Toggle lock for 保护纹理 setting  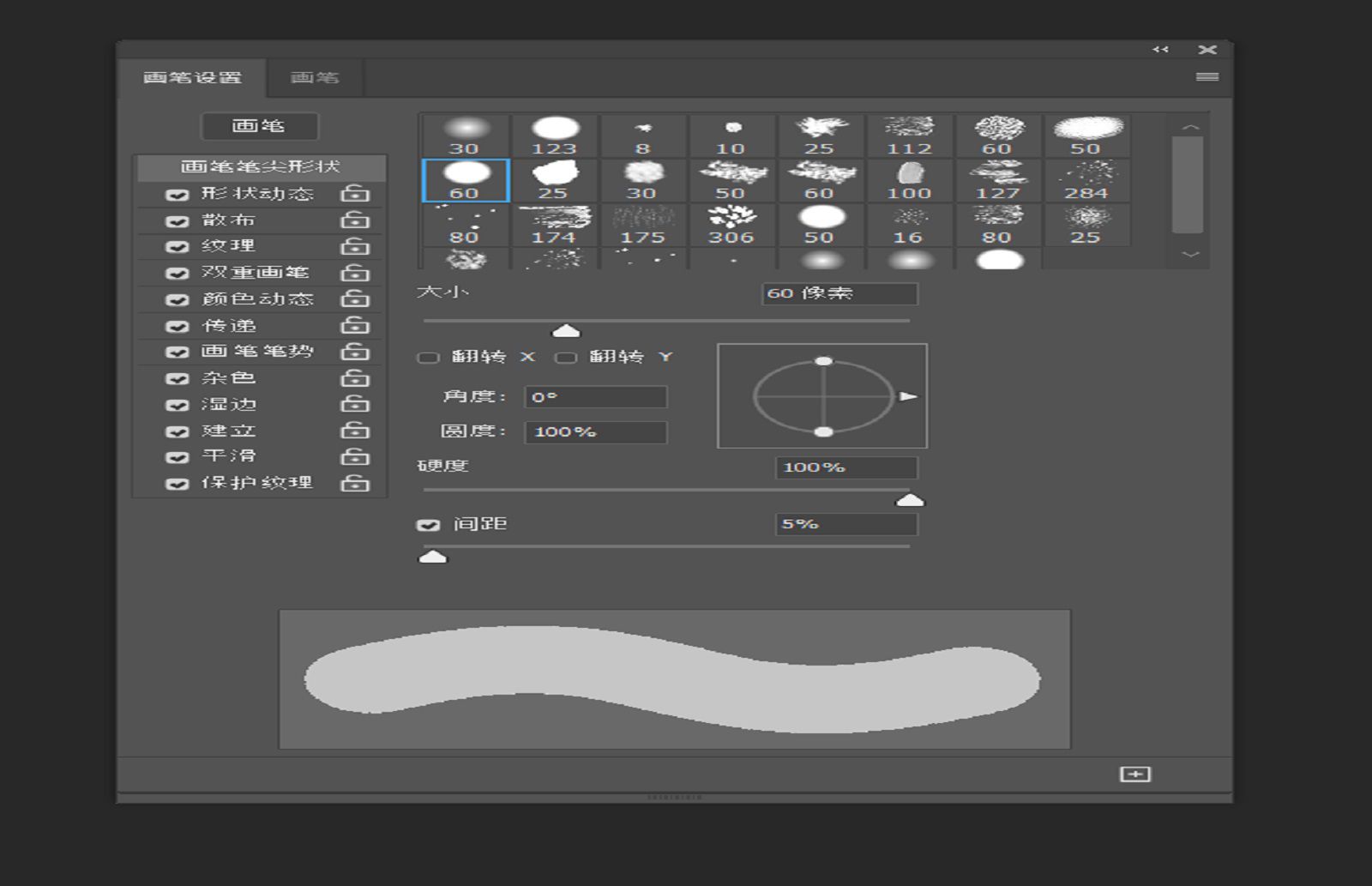[x=355, y=484]
